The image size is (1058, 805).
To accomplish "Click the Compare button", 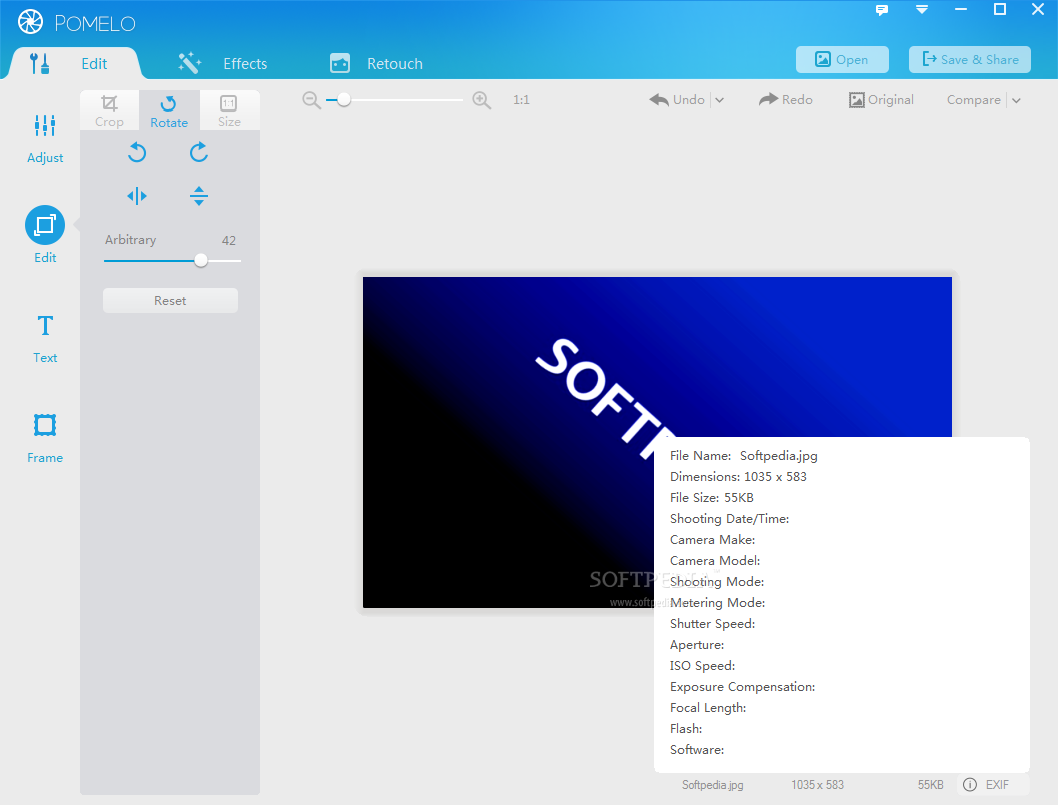I will (974, 100).
